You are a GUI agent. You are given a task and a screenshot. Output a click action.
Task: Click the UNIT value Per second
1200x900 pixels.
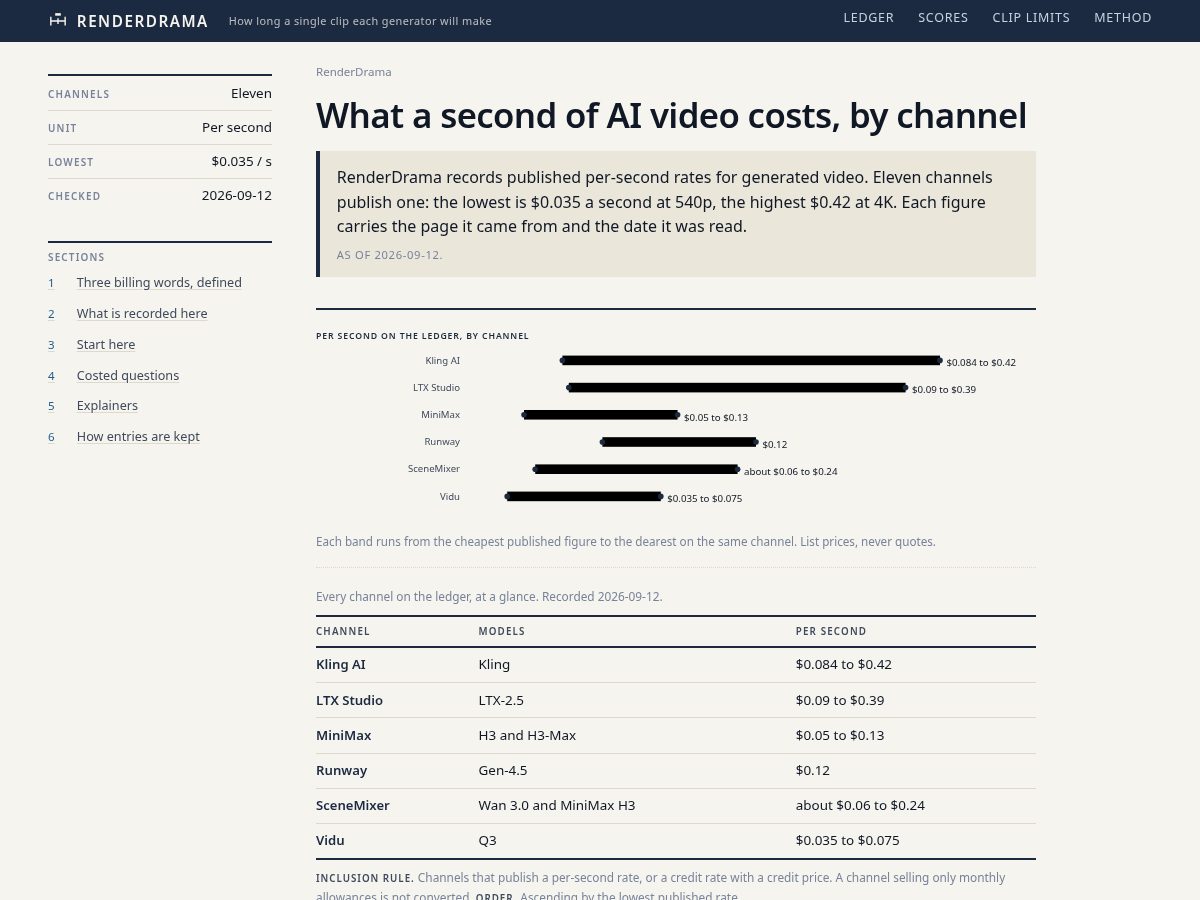[x=237, y=127]
